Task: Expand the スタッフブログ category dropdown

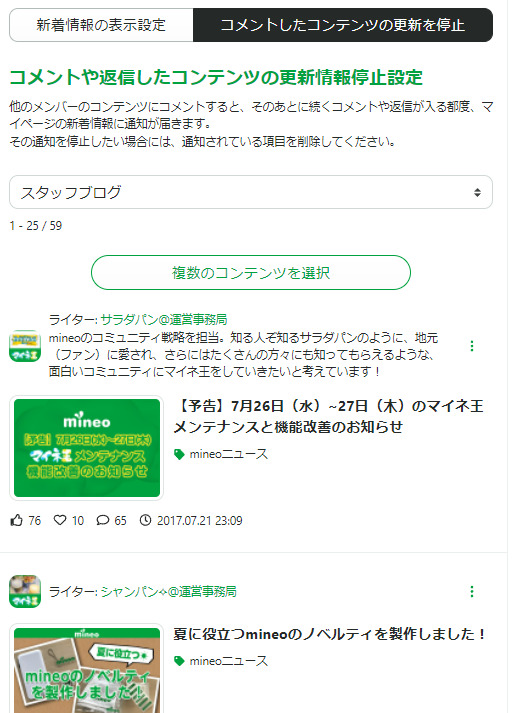Action: coord(251,192)
